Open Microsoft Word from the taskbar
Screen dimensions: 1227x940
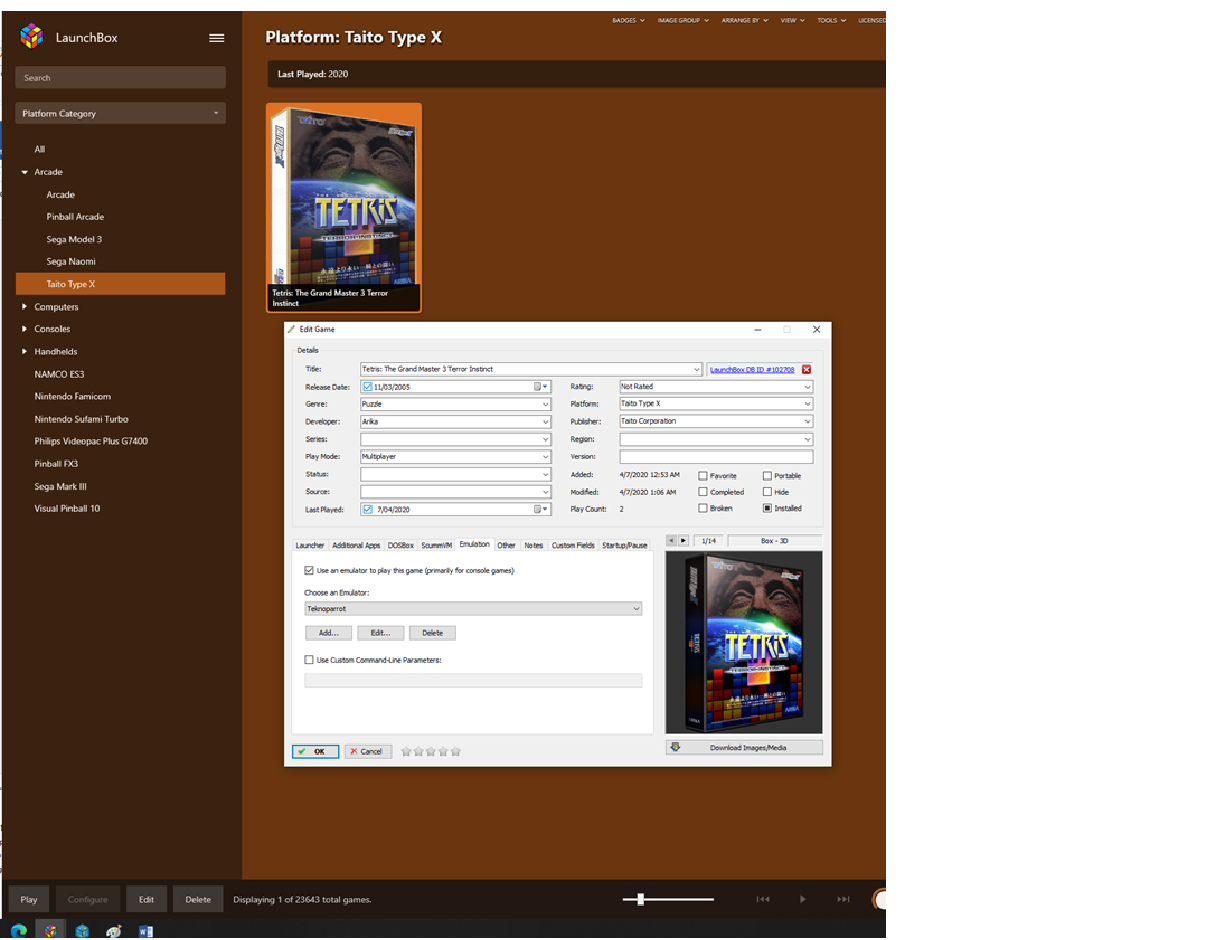pos(146,931)
